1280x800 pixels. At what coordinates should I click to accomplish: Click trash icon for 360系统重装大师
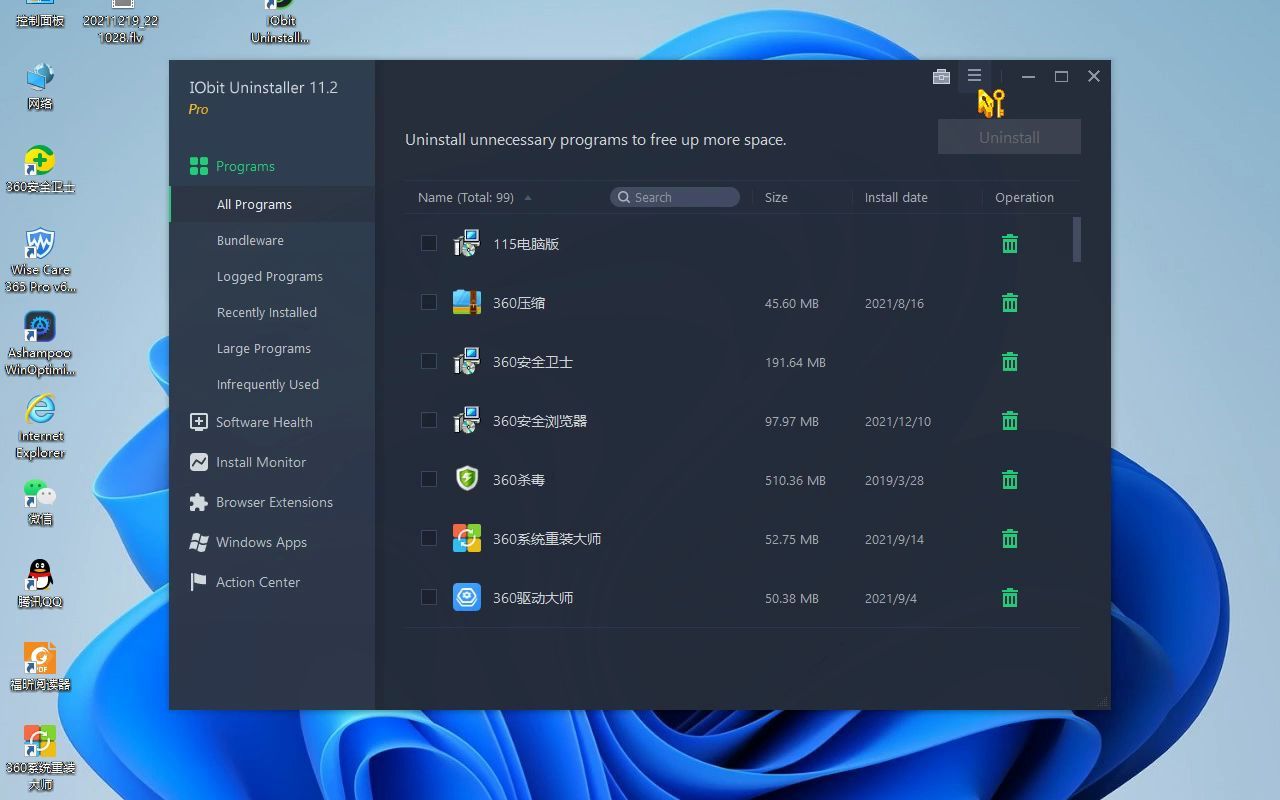(1010, 539)
